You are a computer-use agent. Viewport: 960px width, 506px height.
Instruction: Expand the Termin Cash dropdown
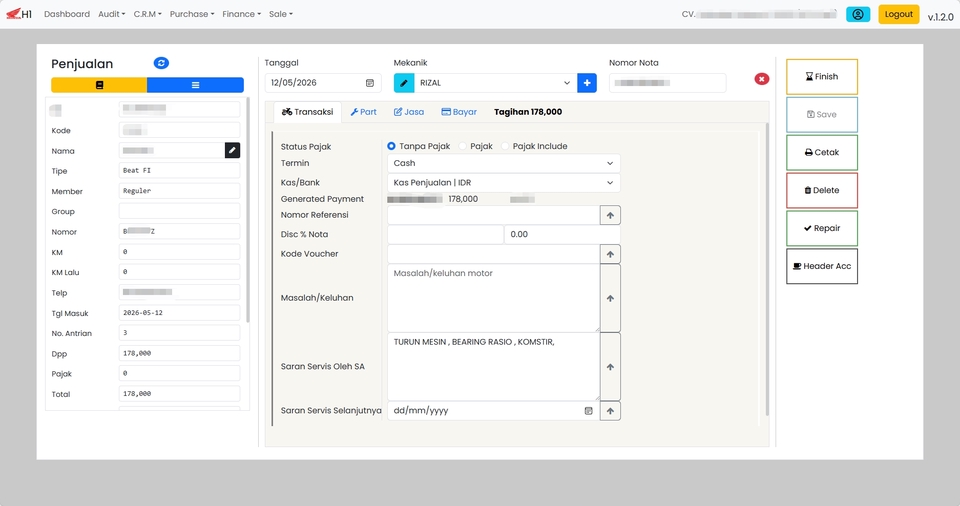503,163
